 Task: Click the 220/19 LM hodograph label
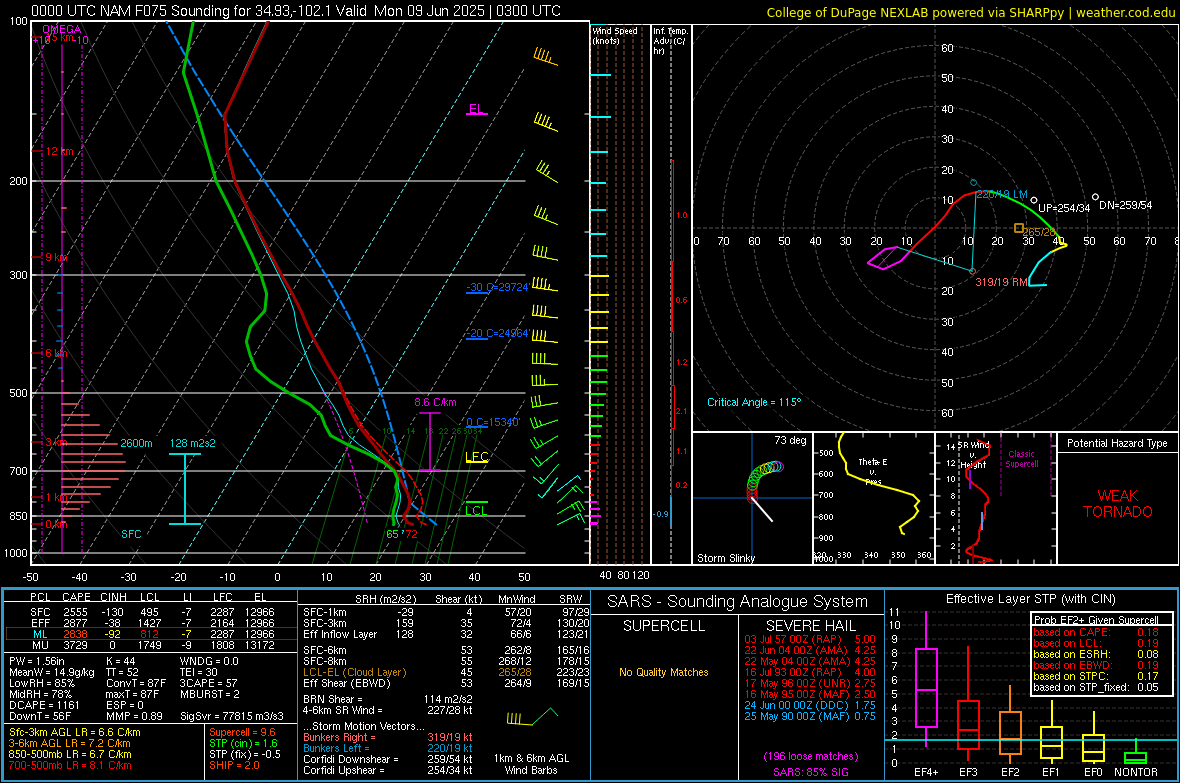pyautogui.click(x=1002, y=194)
